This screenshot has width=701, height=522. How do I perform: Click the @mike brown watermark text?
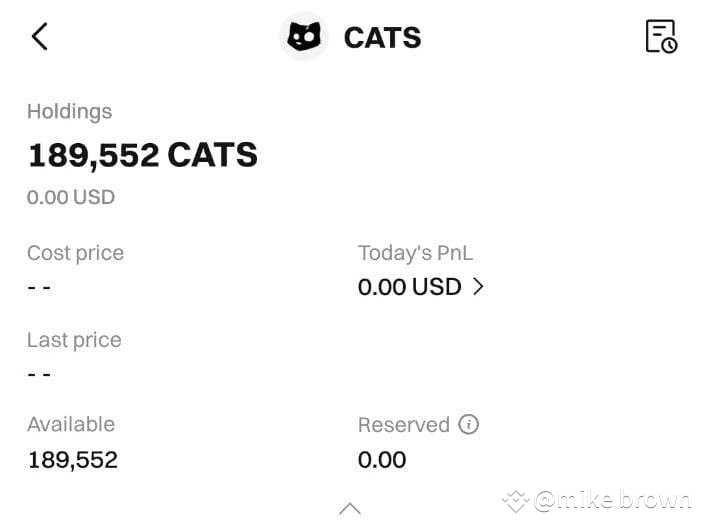612,500
